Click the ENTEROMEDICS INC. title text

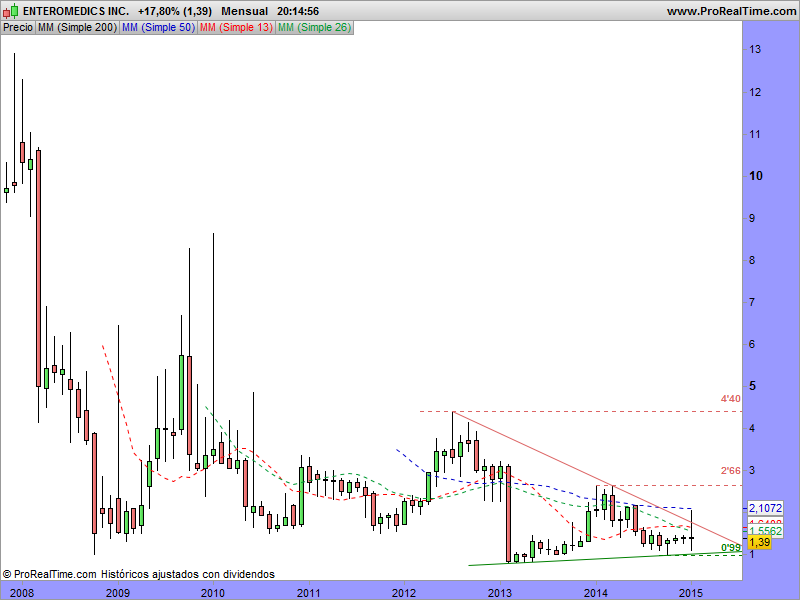76,11
